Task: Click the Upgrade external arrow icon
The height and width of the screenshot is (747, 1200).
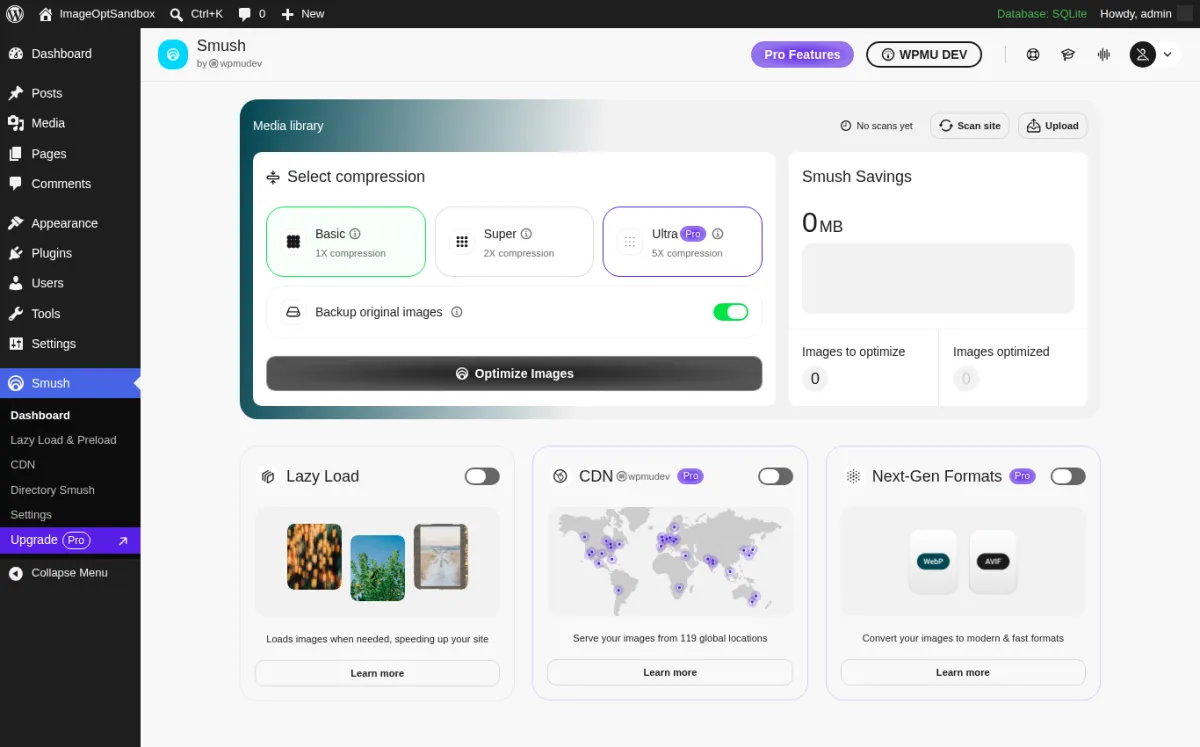Action: pyautogui.click(x=122, y=541)
